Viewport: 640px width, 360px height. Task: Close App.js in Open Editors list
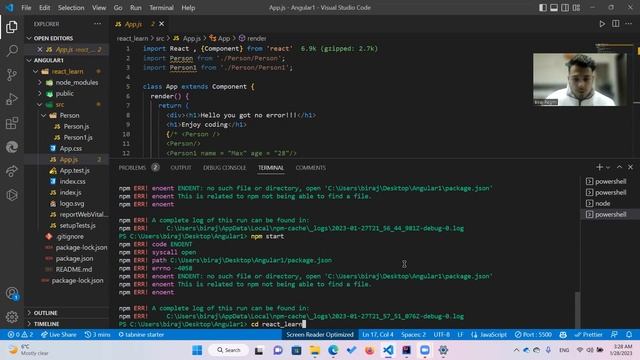point(40,49)
